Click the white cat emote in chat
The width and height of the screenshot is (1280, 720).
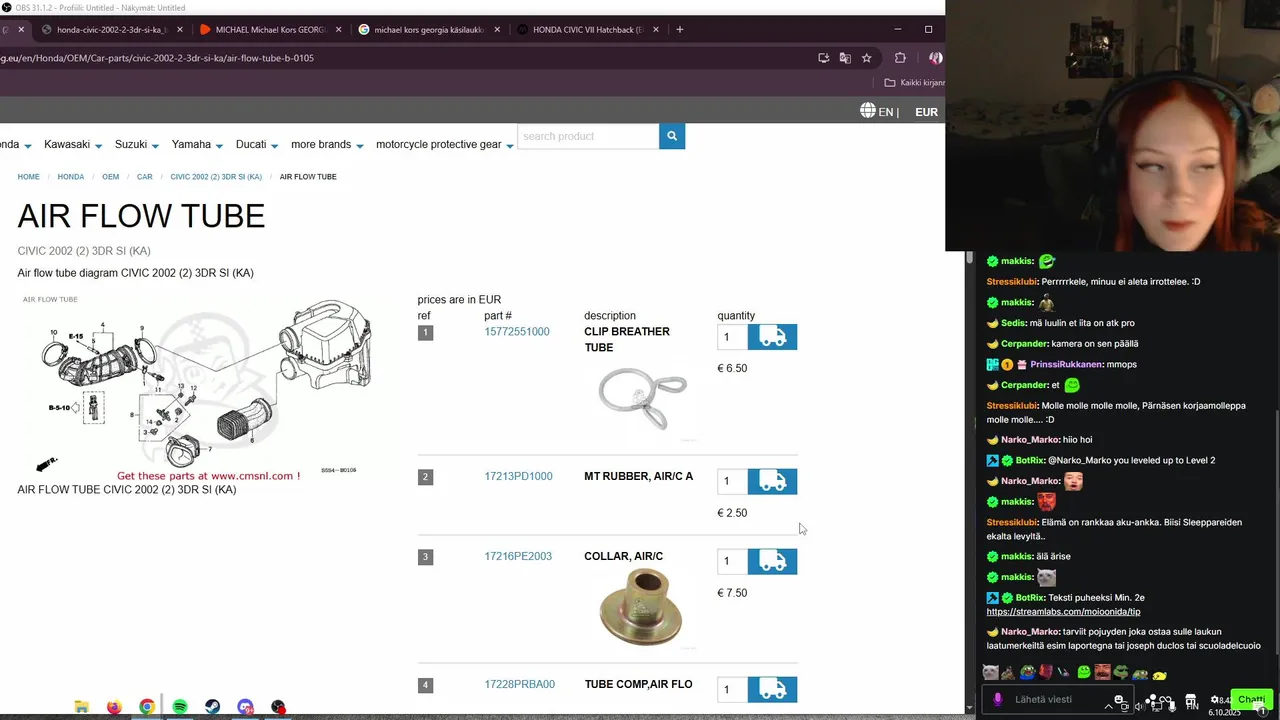coord(1046,577)
